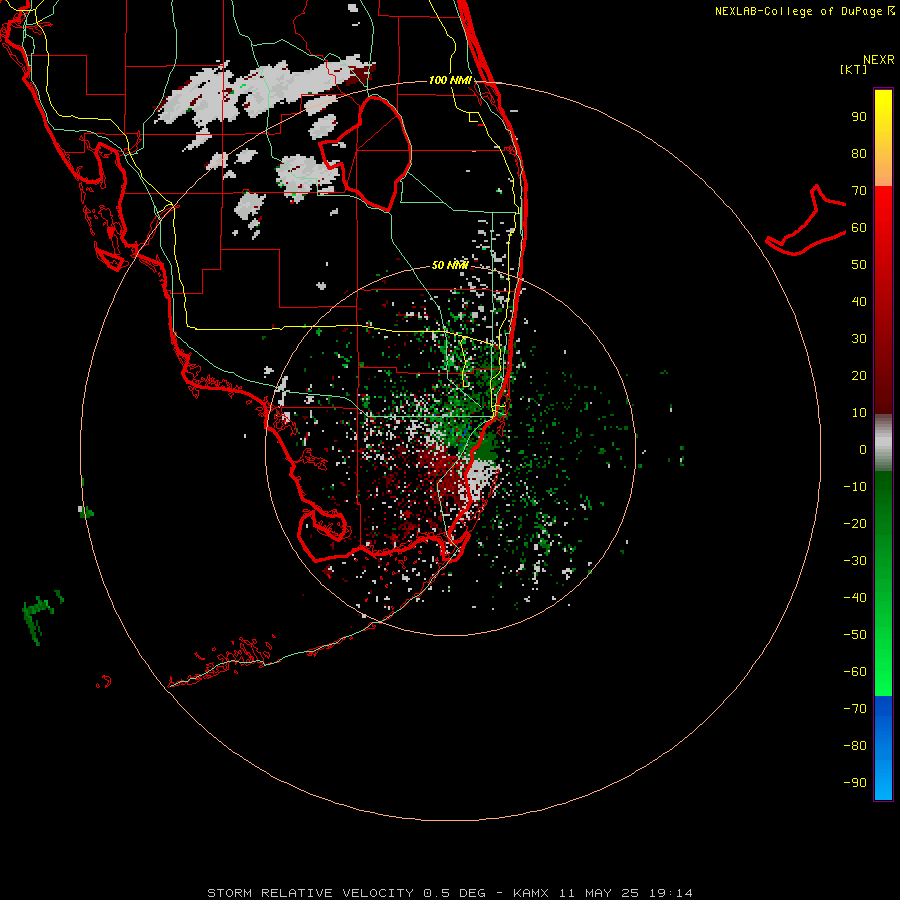This screenshot has width=900, height=900.
Task: Click the -30 value on velocity scale
Action: (x=855, y=561)
